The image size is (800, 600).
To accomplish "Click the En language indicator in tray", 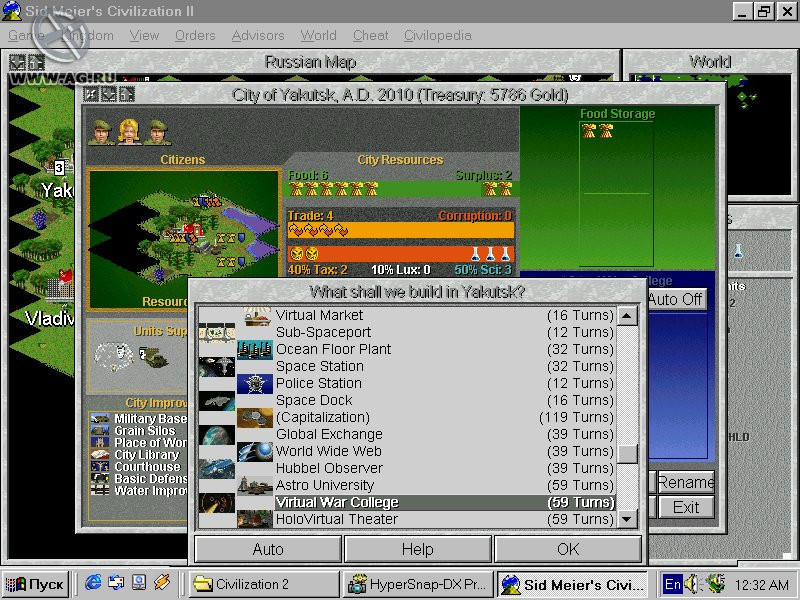I will (x=672, y=584).
